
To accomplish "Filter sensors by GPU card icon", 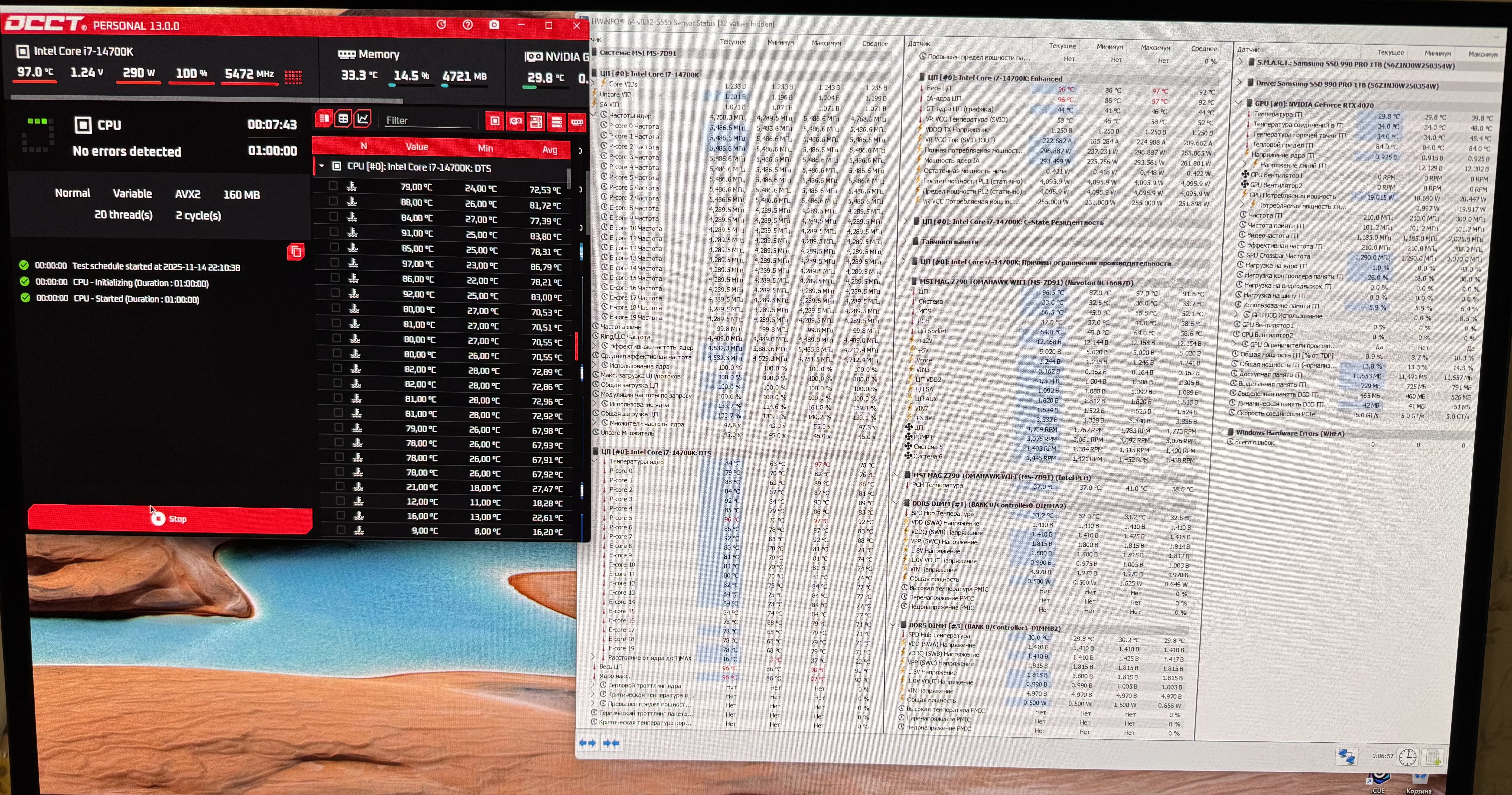I will pyautogui.click(x=515, y=121).
